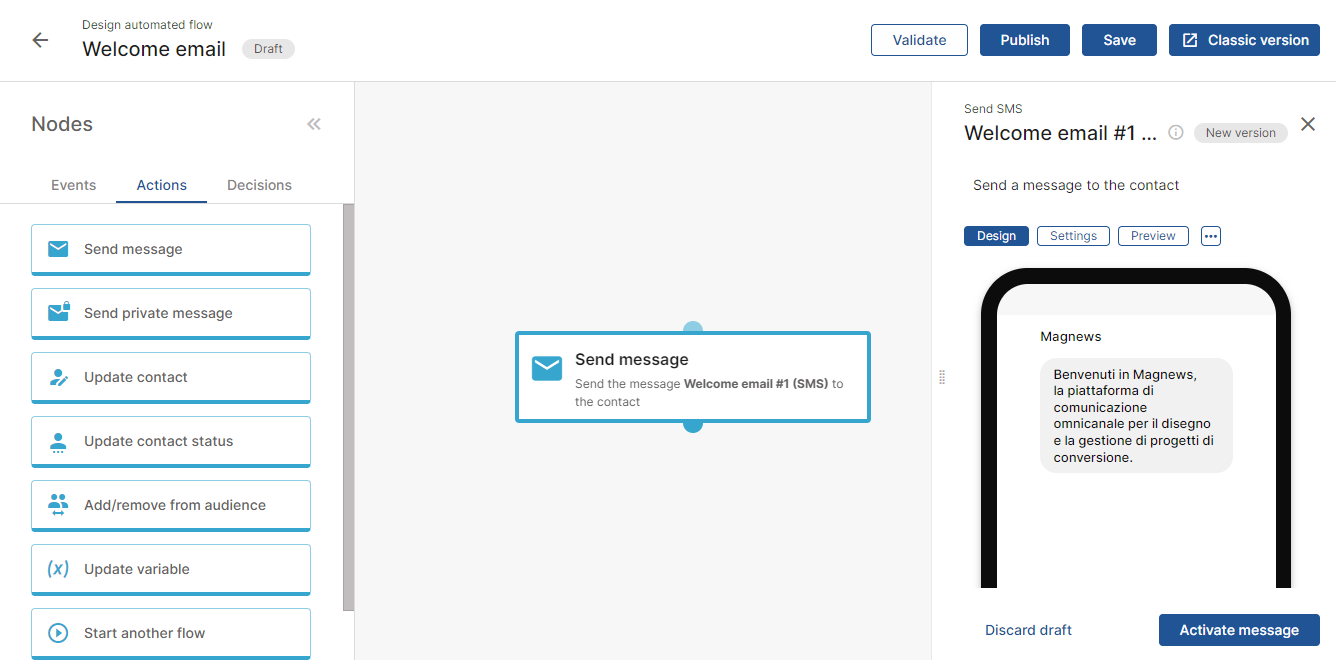Open the three-dots more options menu
This screenshot has width=1336, height=660.
click(x=1210, y=236)
